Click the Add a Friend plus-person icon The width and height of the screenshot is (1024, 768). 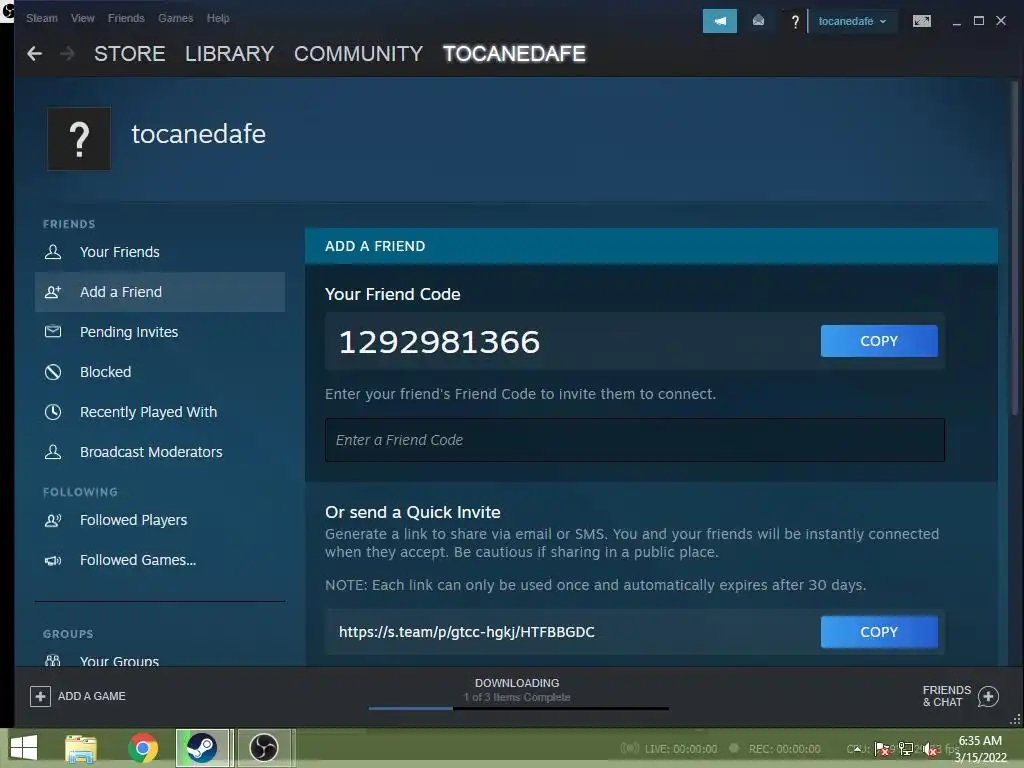tap(53, 292)
